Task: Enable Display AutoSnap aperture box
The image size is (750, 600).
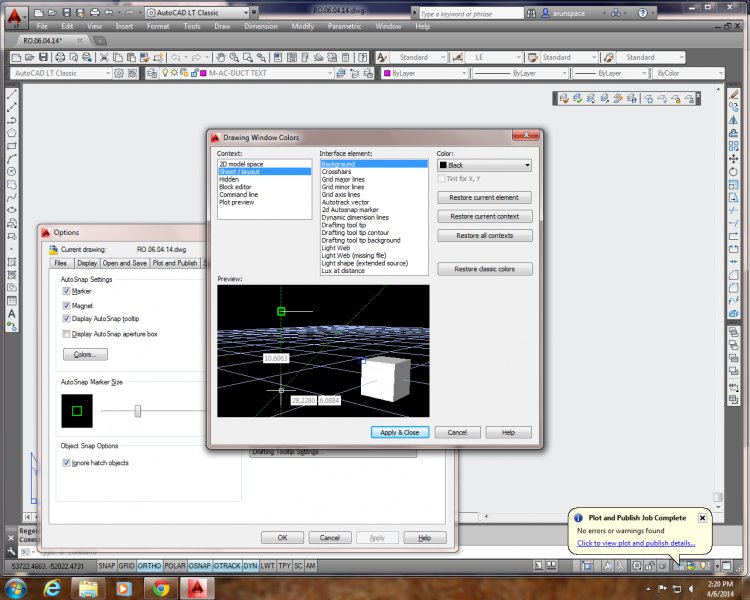Action: [x=67, y=333]
